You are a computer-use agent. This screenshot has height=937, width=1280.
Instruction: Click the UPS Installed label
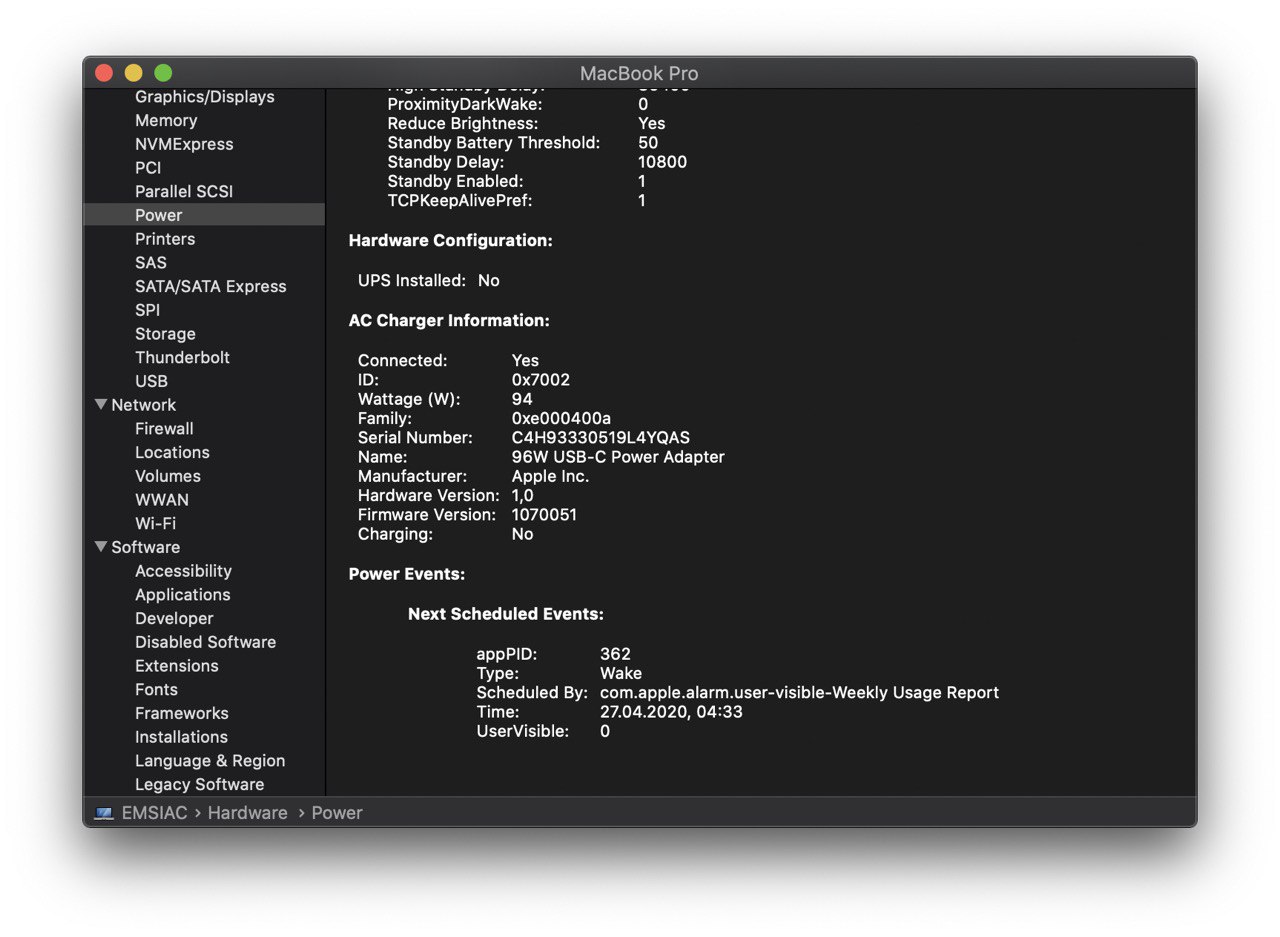412,281
